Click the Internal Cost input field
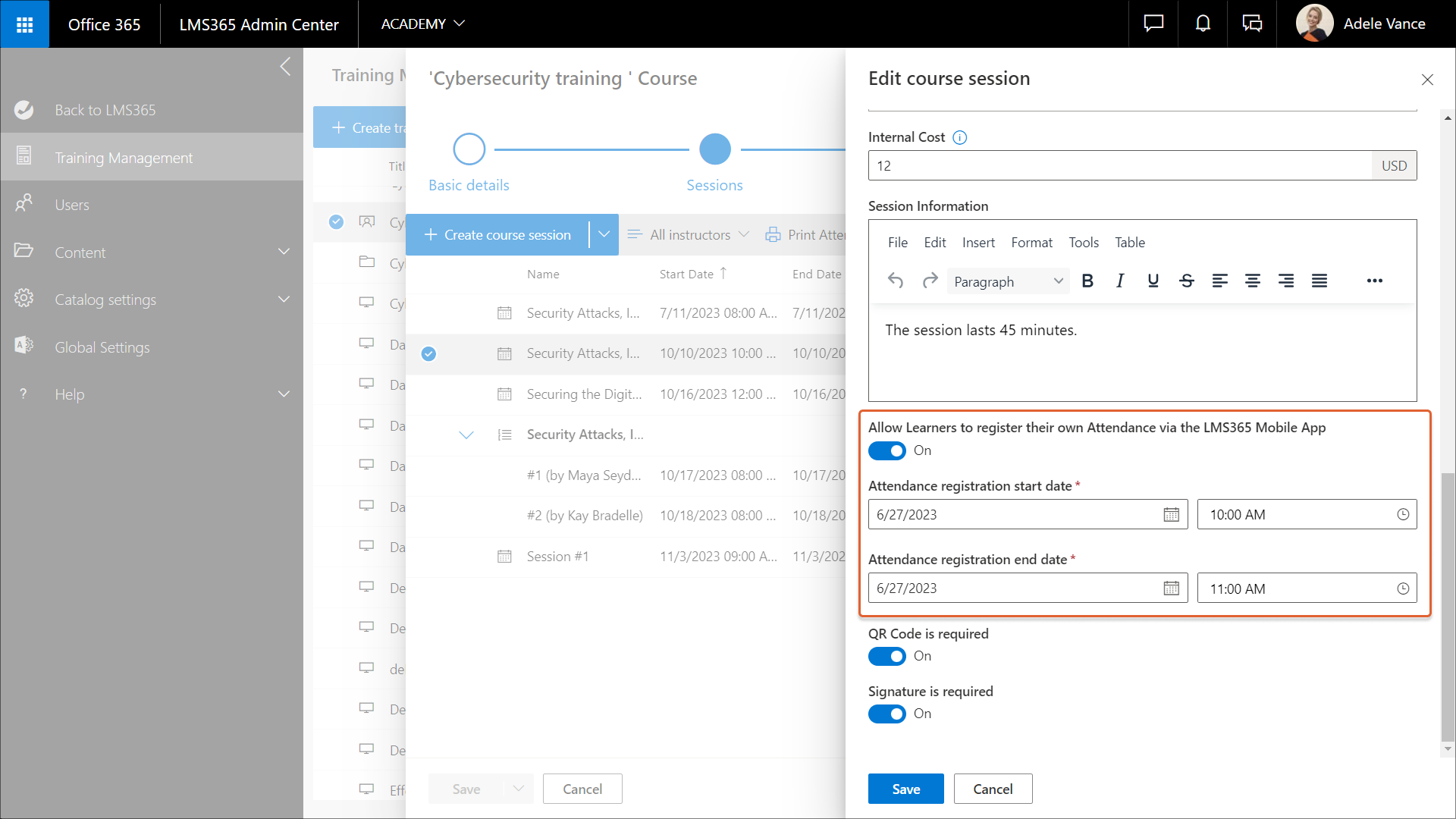 (1119, 165)
